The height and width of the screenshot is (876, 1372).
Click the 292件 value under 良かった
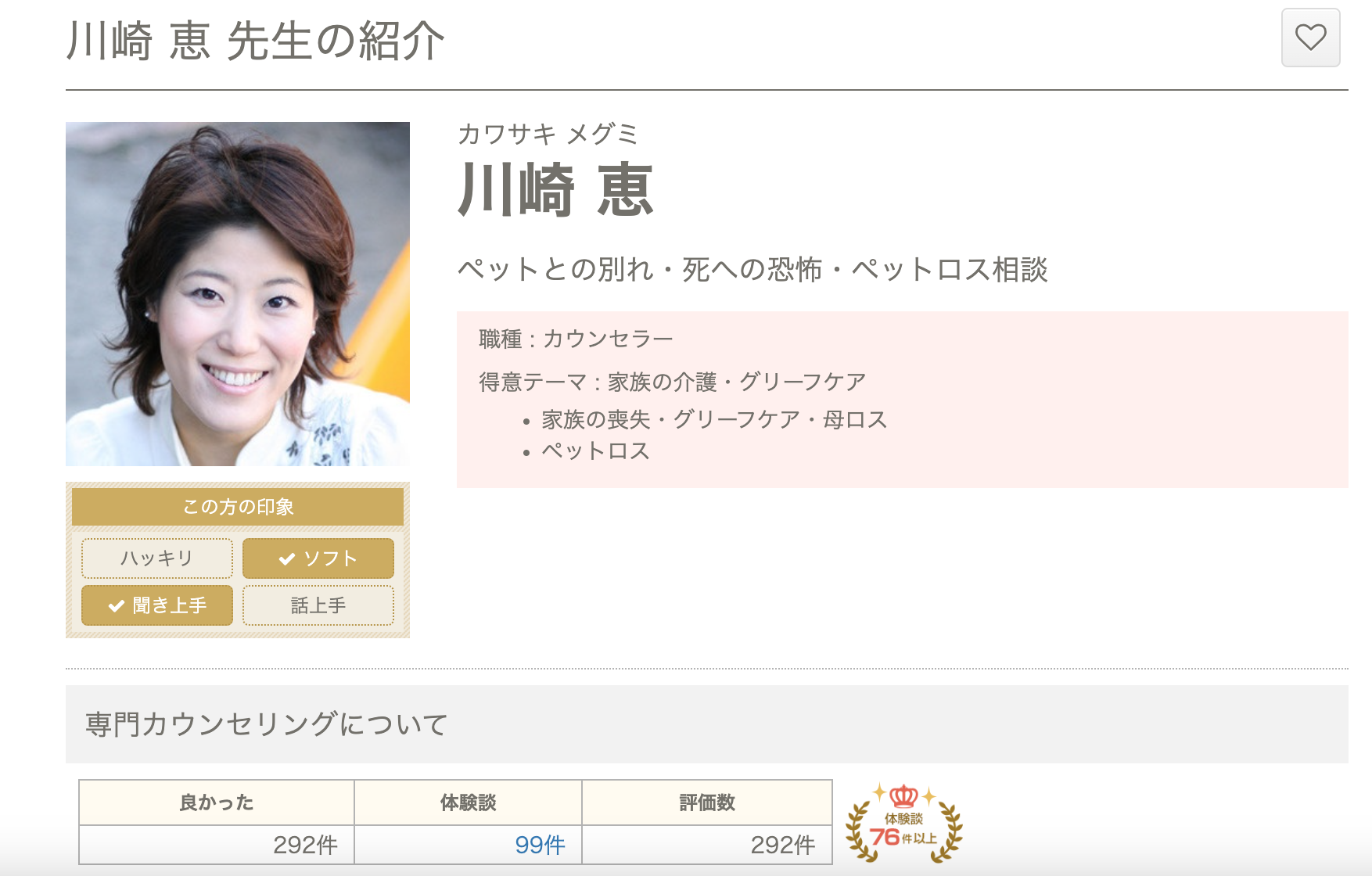point(305,845)
